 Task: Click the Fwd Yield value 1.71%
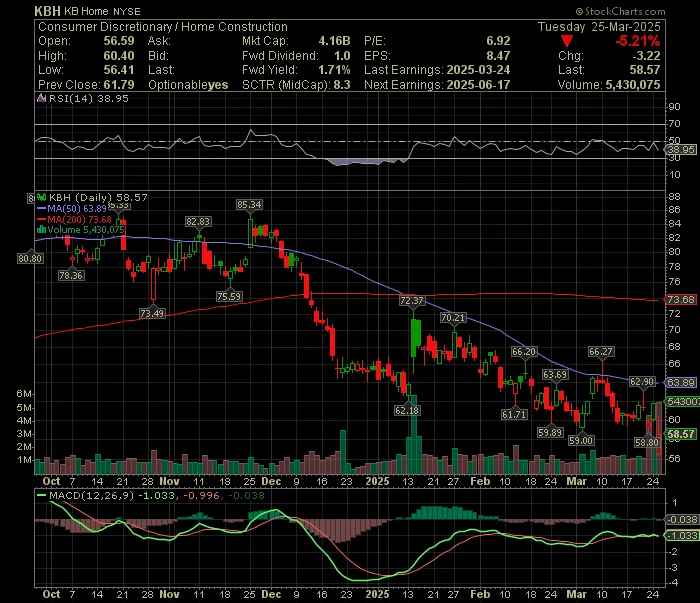point(334,70)
